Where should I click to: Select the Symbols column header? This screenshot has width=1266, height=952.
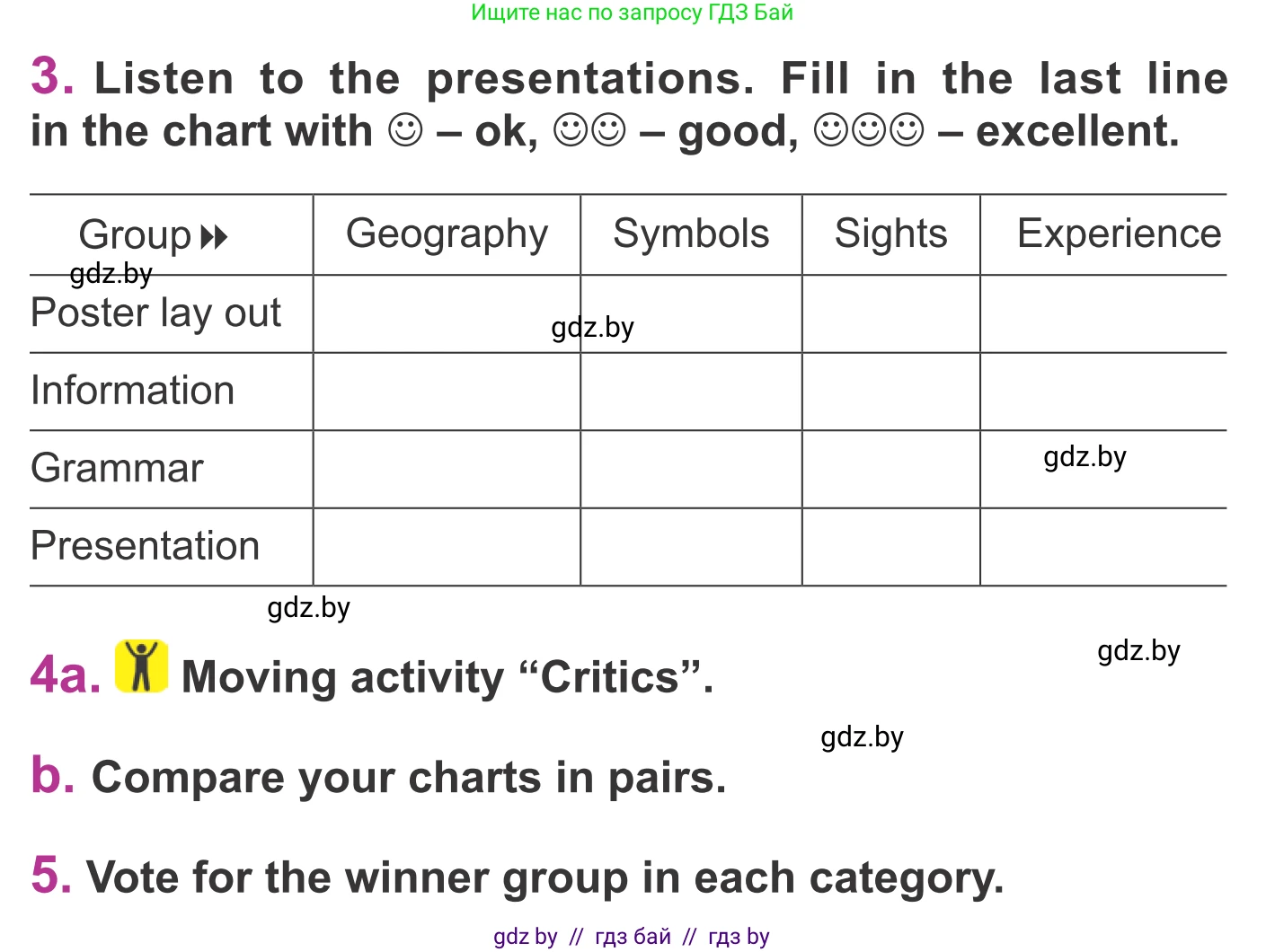pos(691,234)
